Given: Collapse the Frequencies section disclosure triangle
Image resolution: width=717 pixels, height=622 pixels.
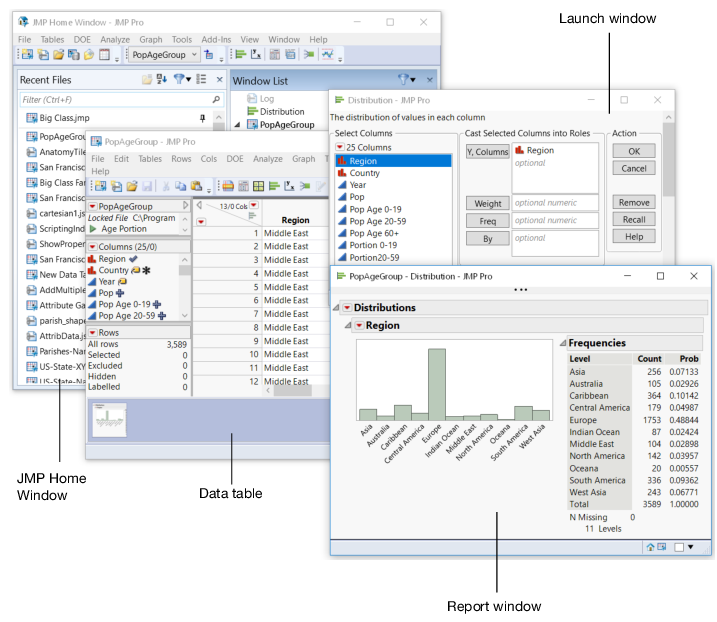Looking at the screenshot, I should coord(561,344).
